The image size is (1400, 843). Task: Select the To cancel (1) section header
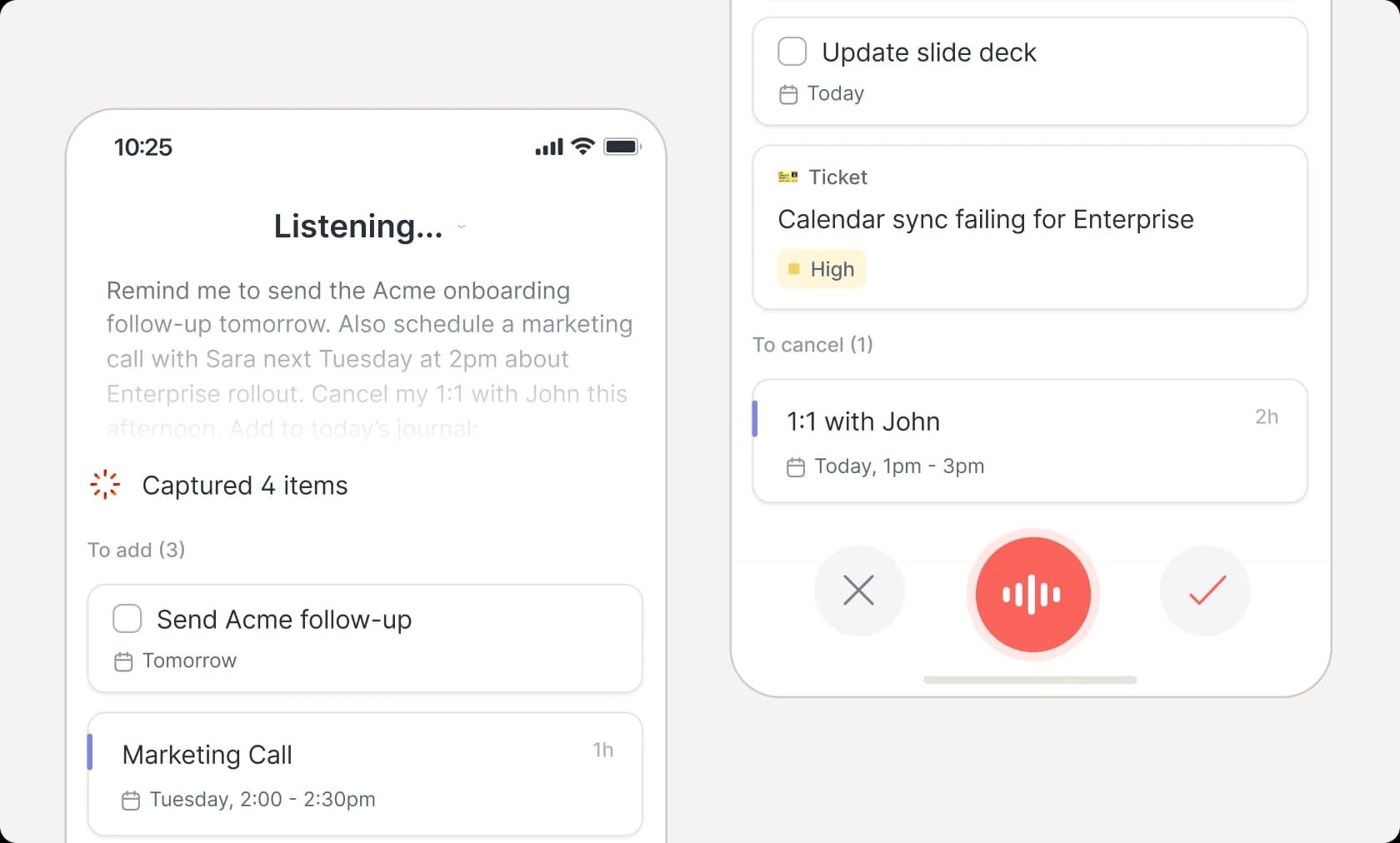812,345
